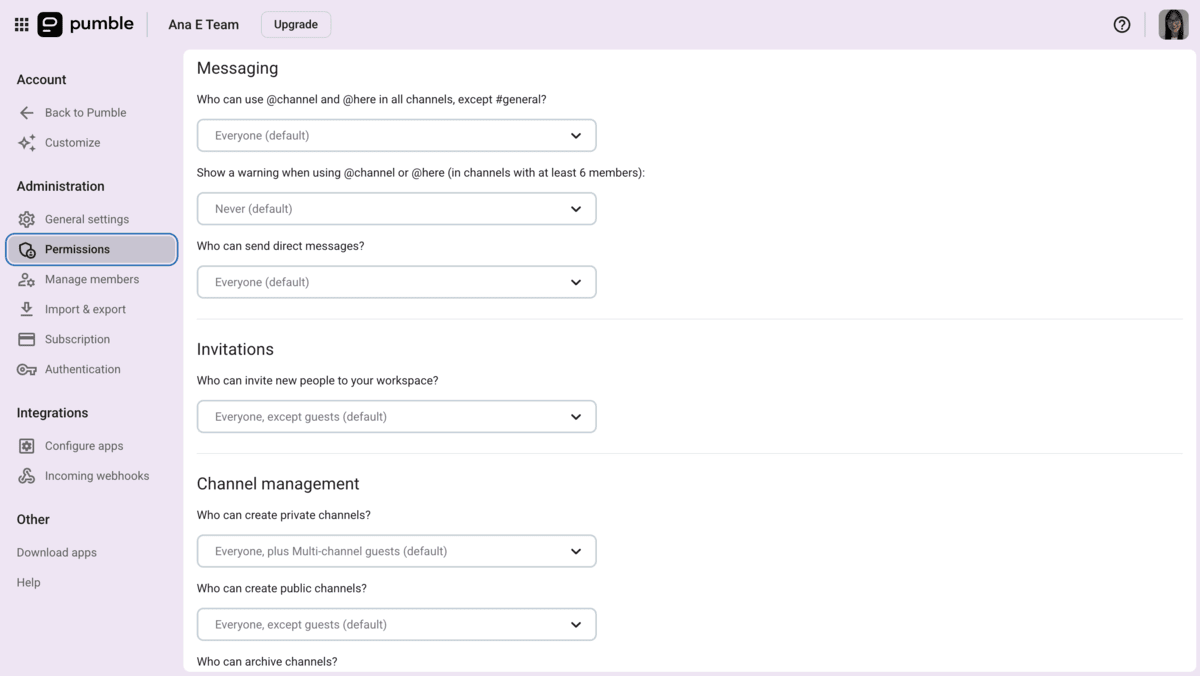Select the Import & export download icon

click(x=26, y=309)
